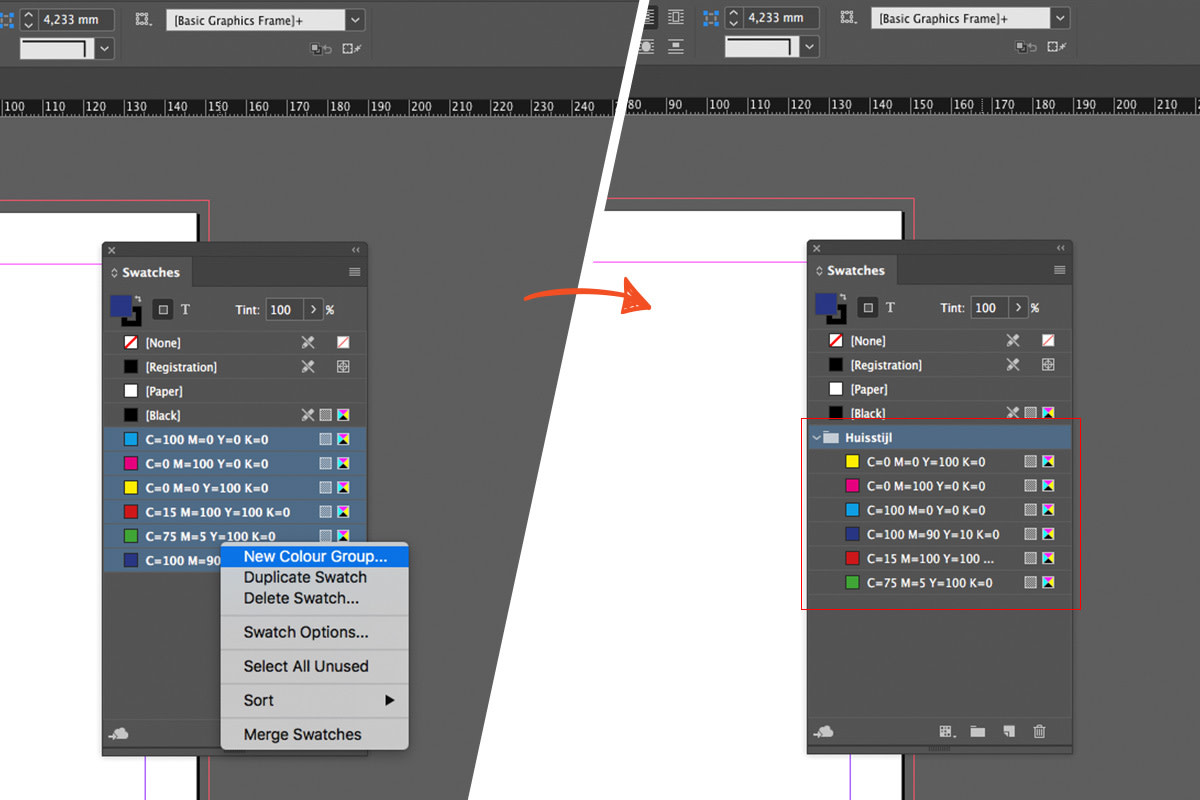Select [Registration] swatch in right panel
The height and width of the screenshot is (800, 1200).
(x=940, y=365)
